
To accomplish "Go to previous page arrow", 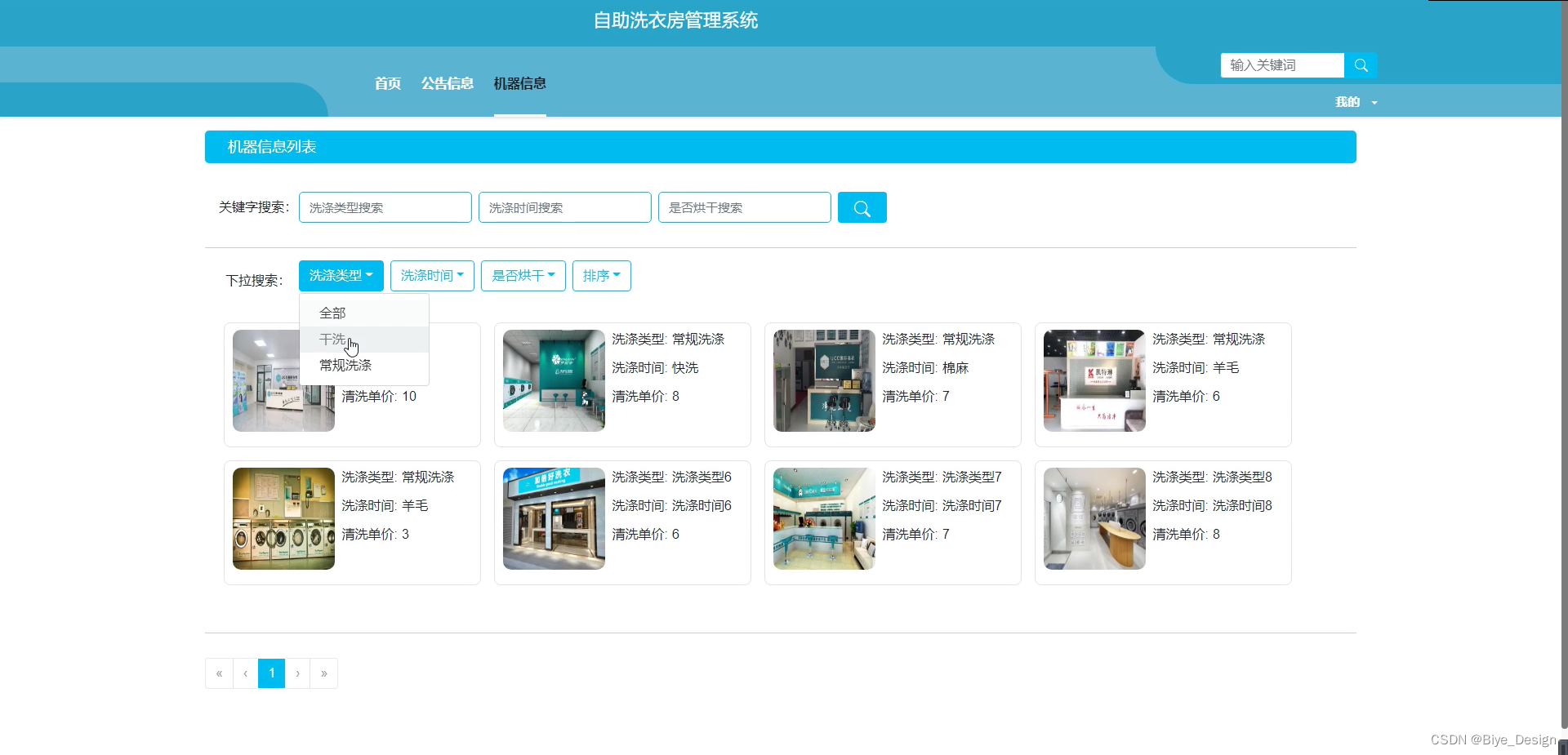I will click(245, 673).
